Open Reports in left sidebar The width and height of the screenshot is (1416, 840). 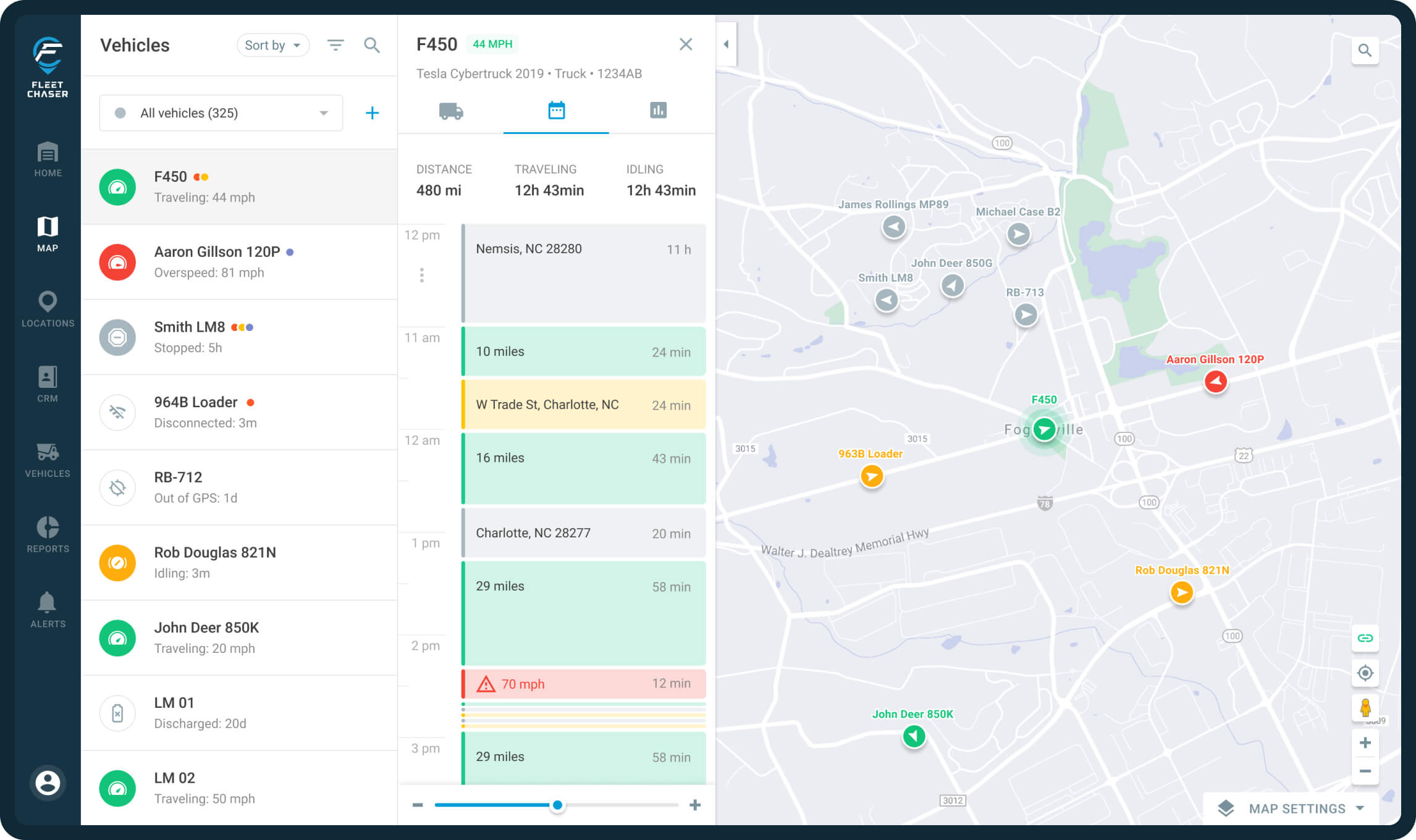click(x=48, y=535)
